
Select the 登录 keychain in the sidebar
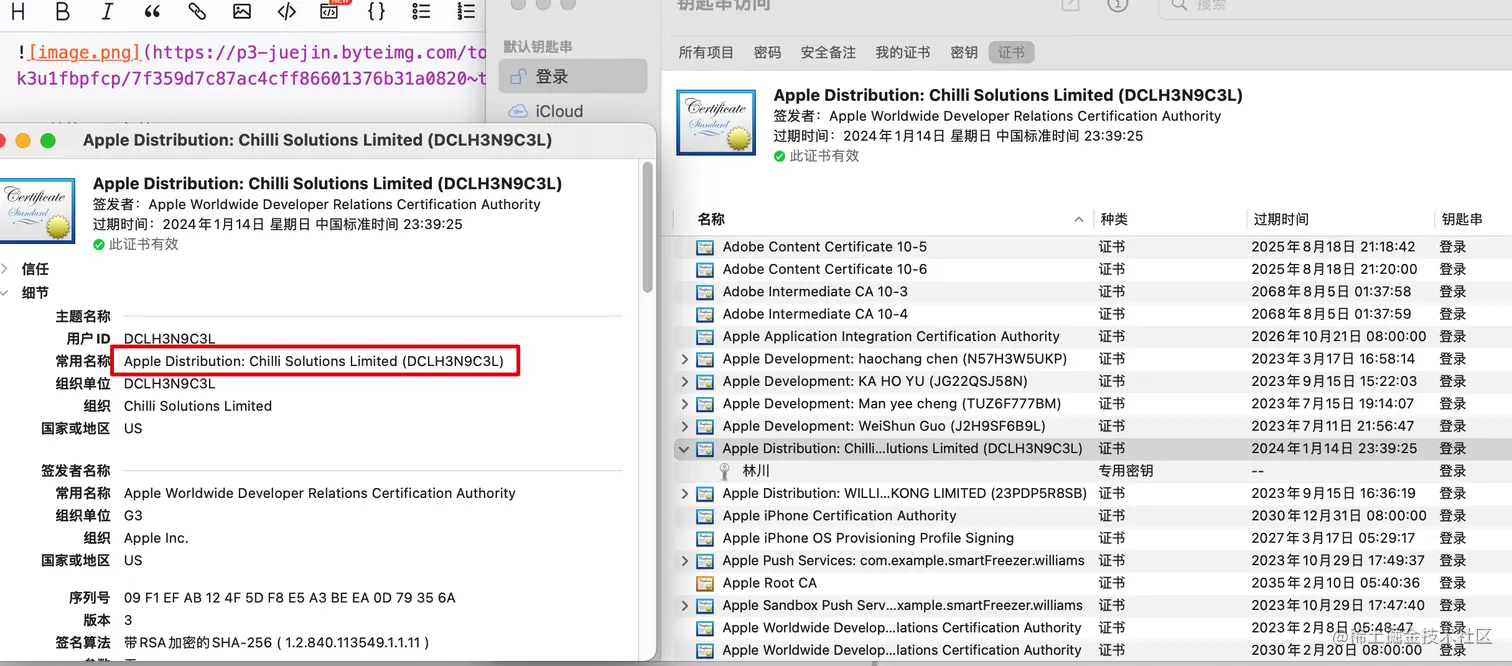pyautogui.click(x=574, y=77)
